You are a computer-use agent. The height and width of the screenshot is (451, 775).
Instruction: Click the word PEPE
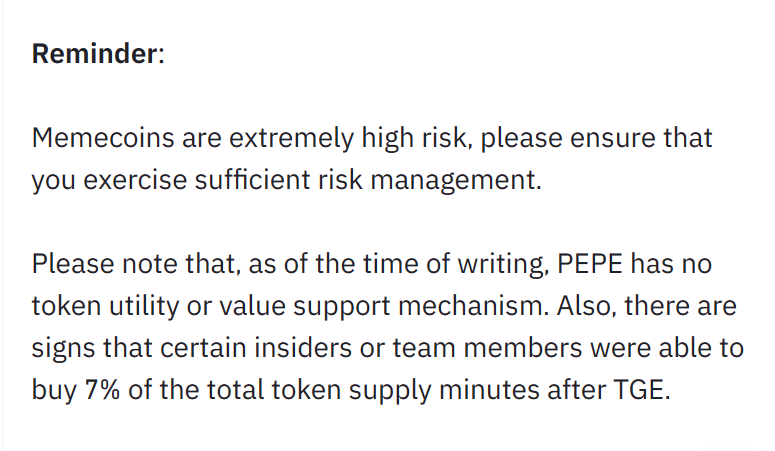pyautogui.click(x=590, y=264)
